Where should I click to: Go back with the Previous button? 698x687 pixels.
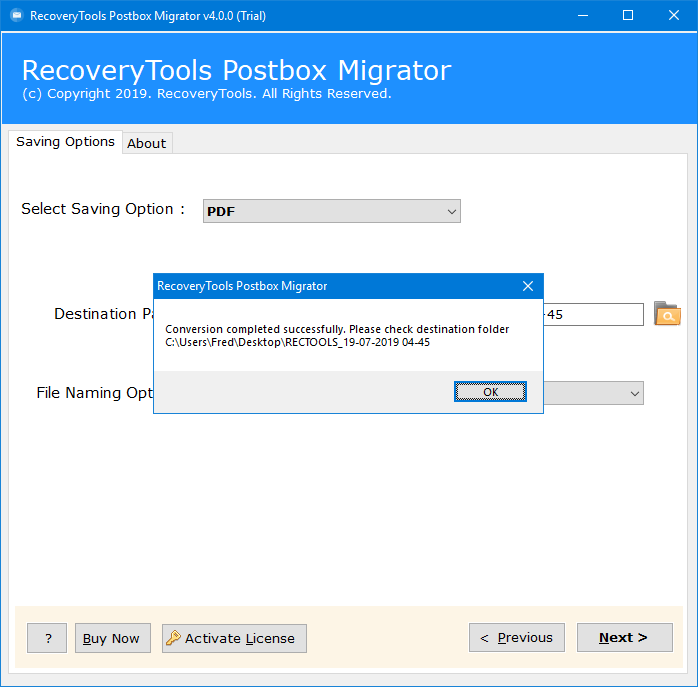pyautogui.click(x=517, y=638)
